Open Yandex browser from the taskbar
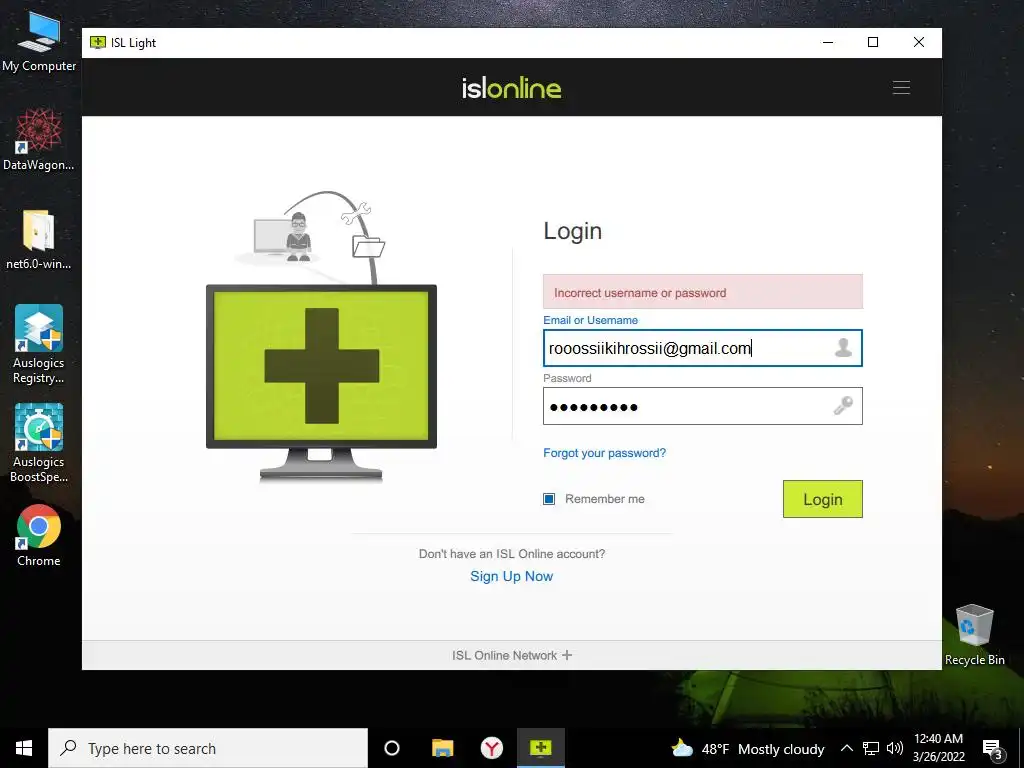 pyautogui.click(x=491, y=748)
